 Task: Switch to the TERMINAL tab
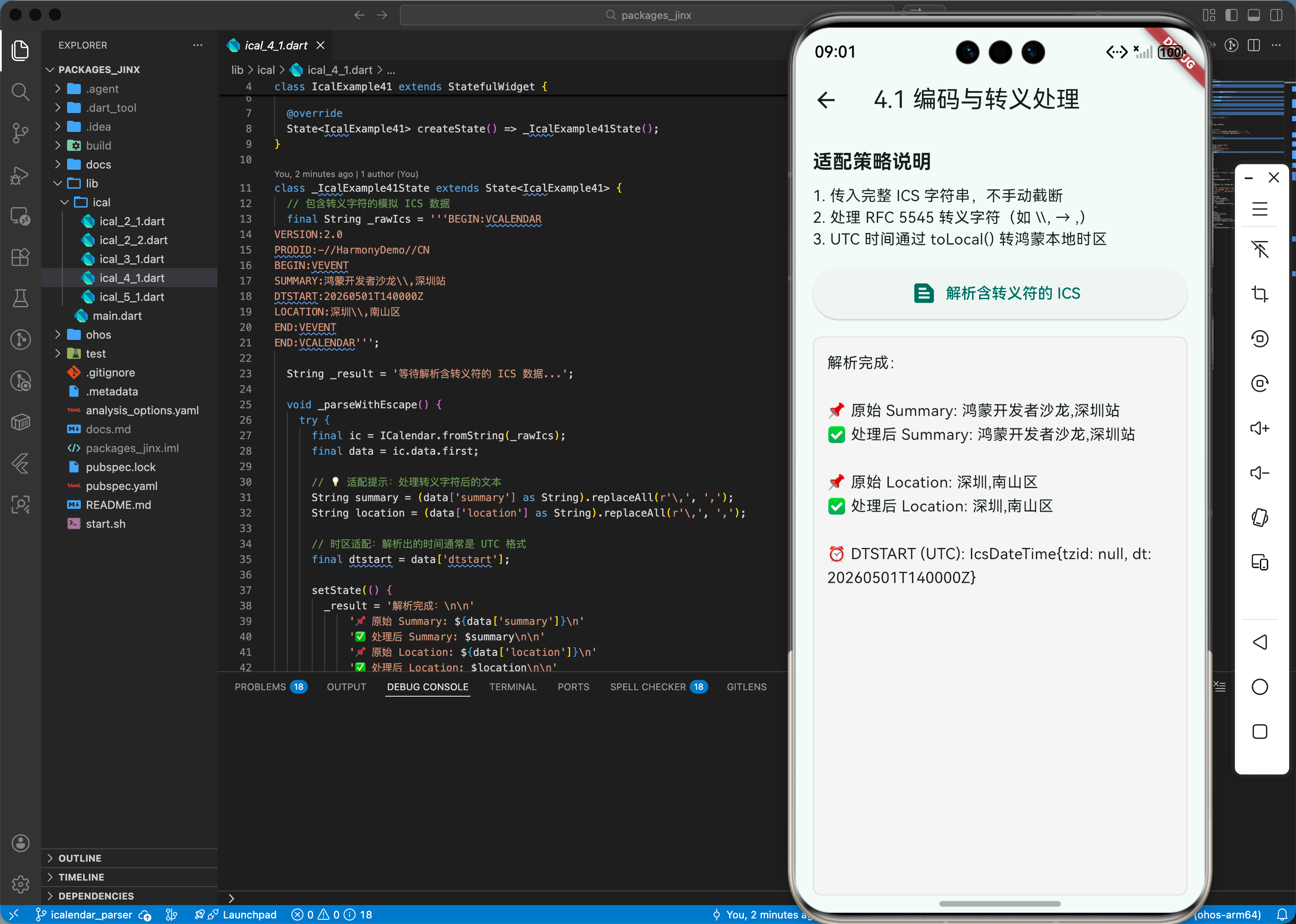pos(512,687)
